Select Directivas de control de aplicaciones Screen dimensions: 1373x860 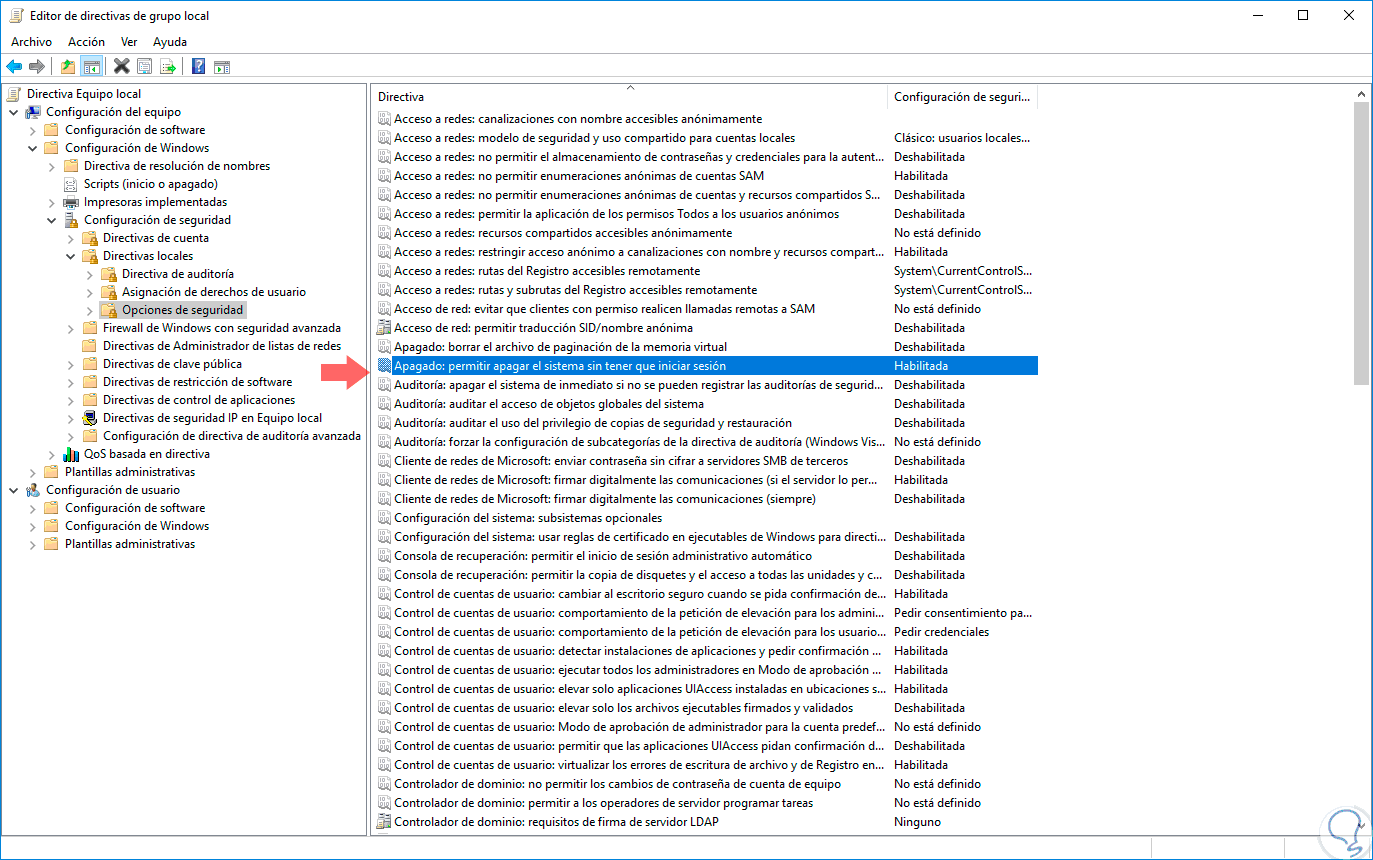(199, 400)
